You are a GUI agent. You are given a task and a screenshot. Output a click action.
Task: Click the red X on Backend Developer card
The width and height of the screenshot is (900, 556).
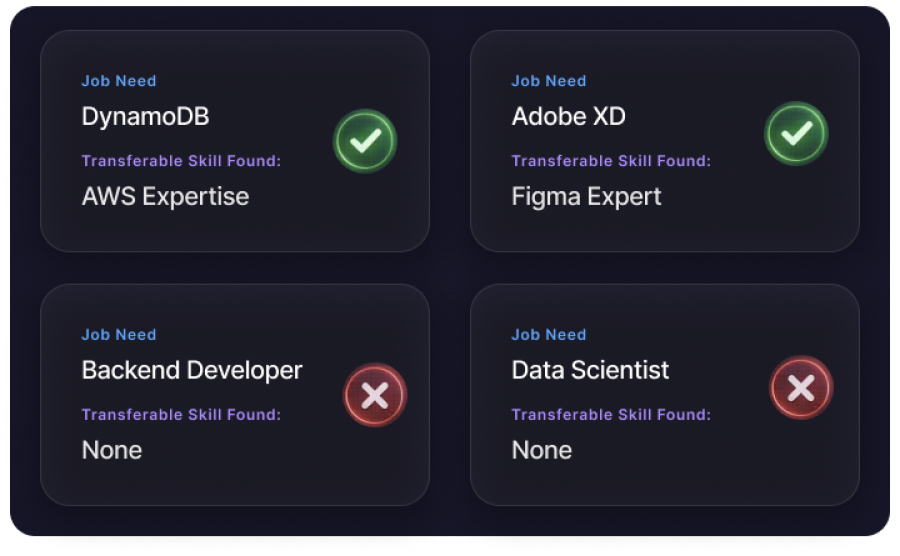pyautogui.click(x=375, y=396)
